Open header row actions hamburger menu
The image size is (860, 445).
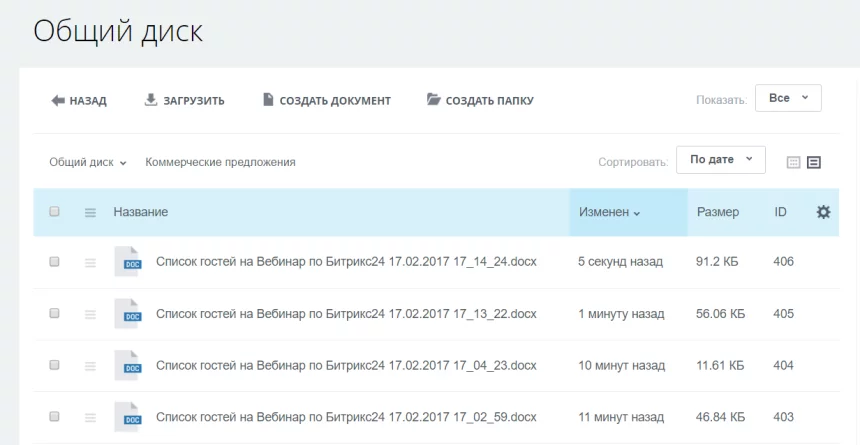click(90, 212)
